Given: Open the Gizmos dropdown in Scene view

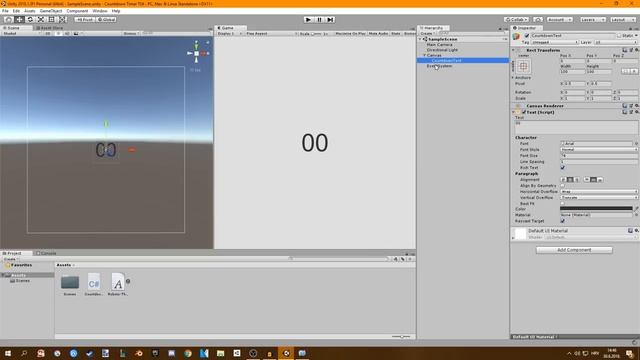Looking at the screenshot, I should point(131,33).
